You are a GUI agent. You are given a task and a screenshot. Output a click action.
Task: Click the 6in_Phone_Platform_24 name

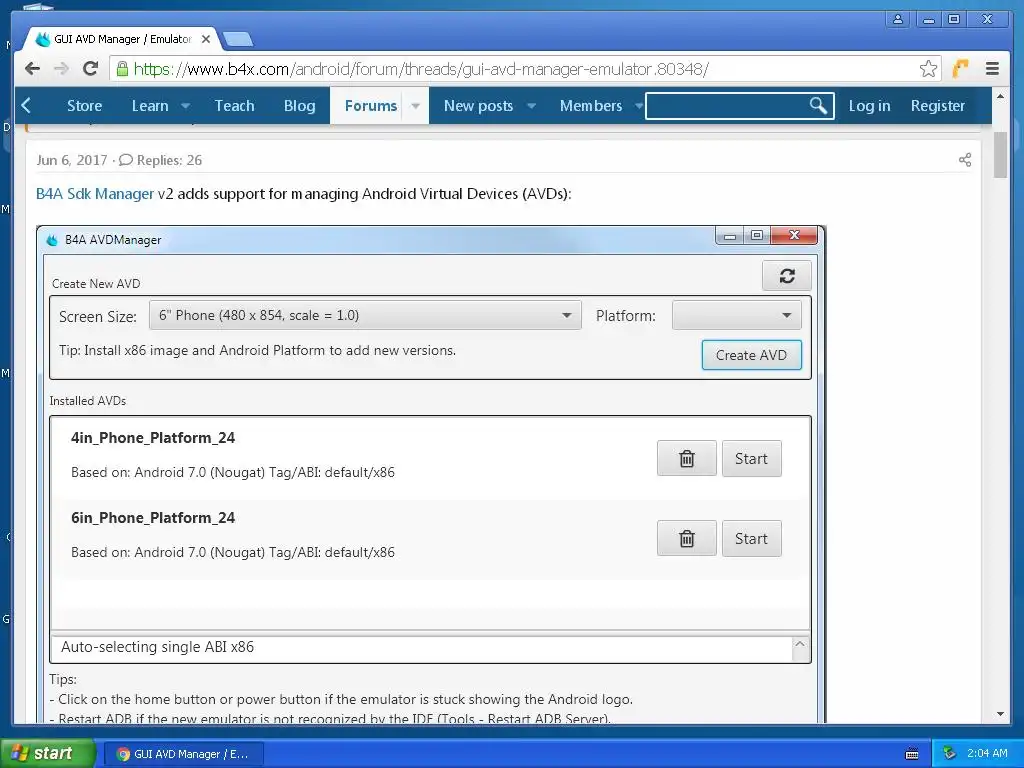pos(153,518)
